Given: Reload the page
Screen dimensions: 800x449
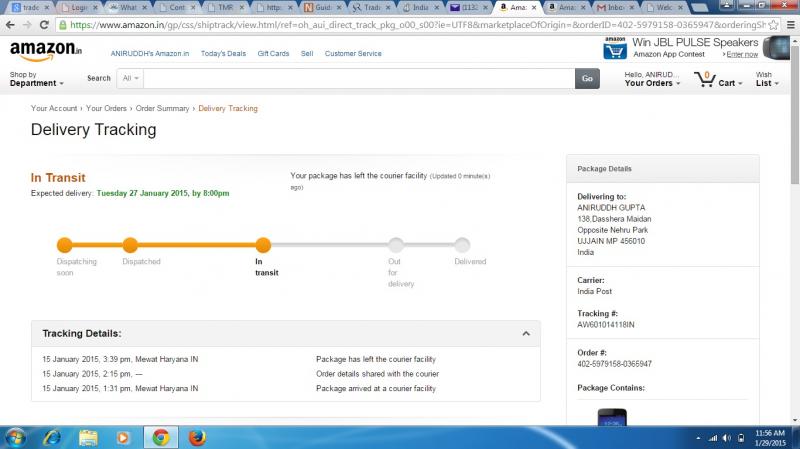Looking at the screenshot, I should [44, 24].
